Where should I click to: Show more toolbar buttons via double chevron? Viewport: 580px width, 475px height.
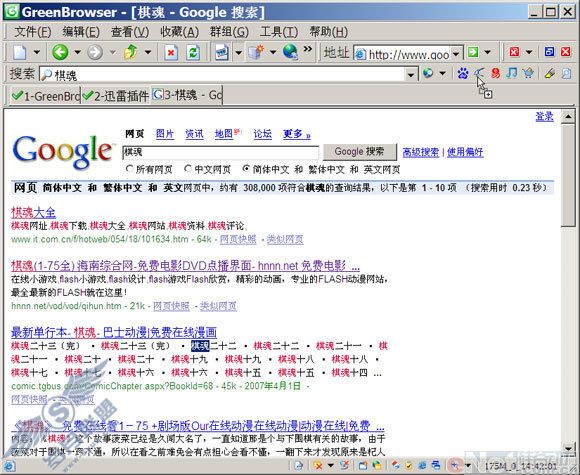(307, 49)
